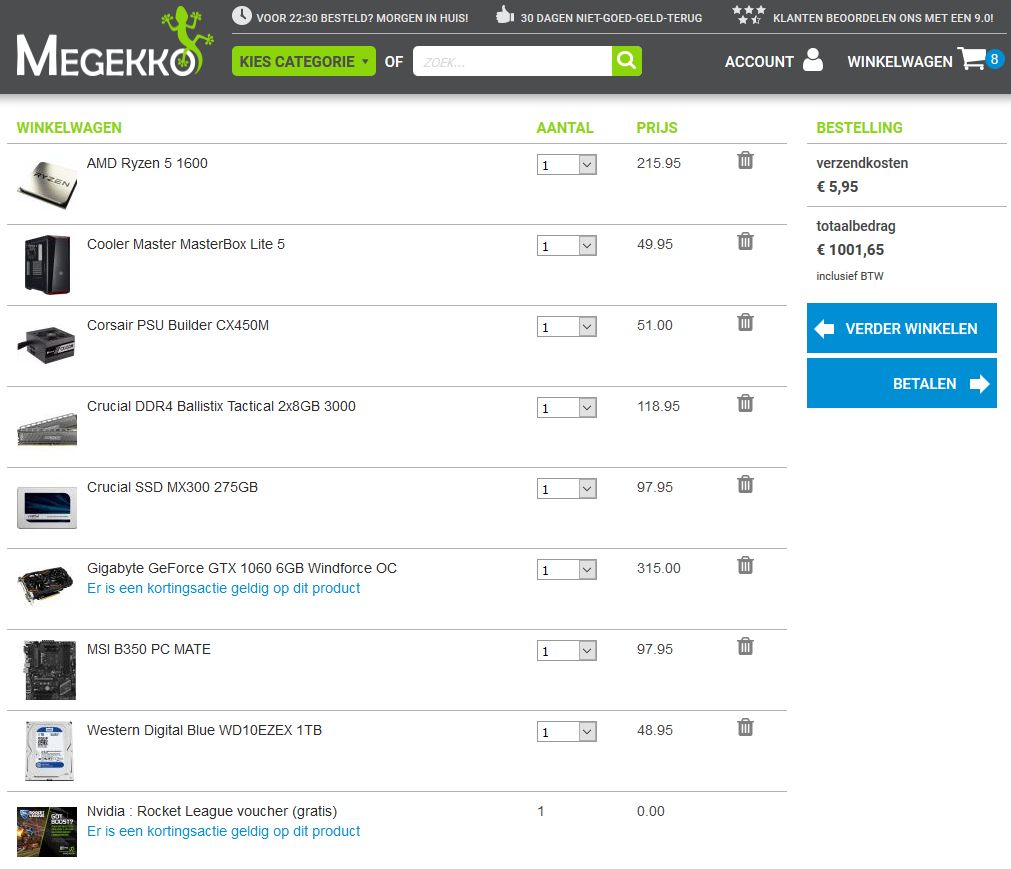The image size is (1011, 869).
Task: Open quantity dropdown for Cooler Master MasterBox
Action: click(x=567, y=246)
